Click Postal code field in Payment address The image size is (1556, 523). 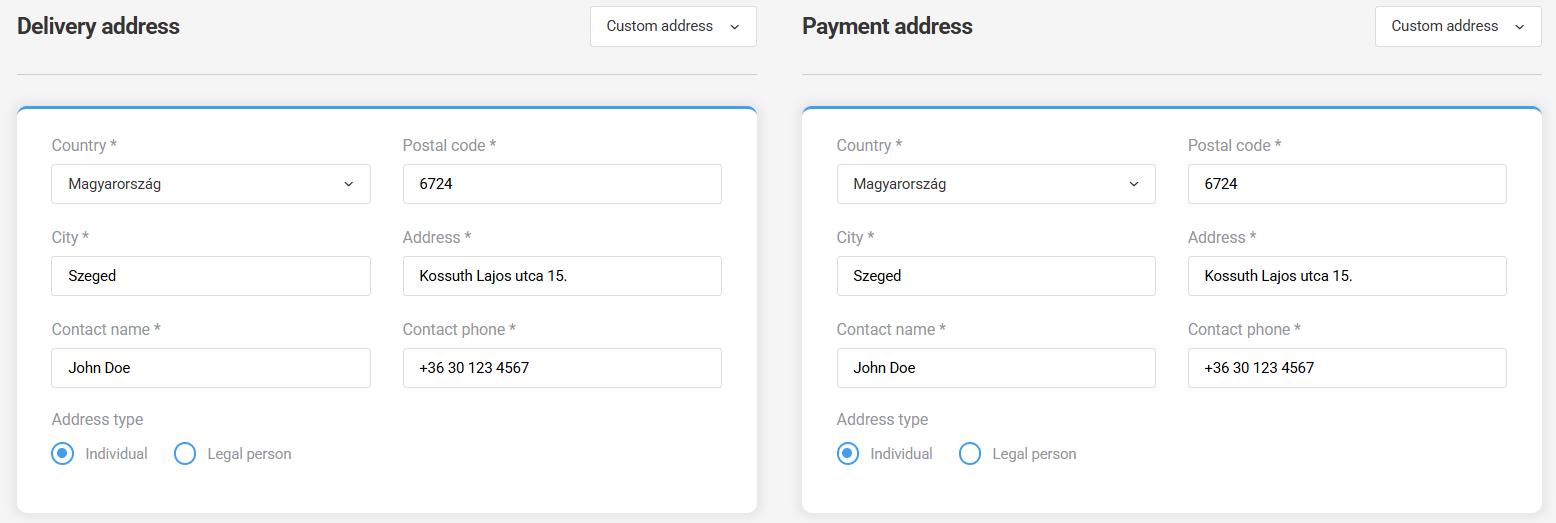(1347, 184)
